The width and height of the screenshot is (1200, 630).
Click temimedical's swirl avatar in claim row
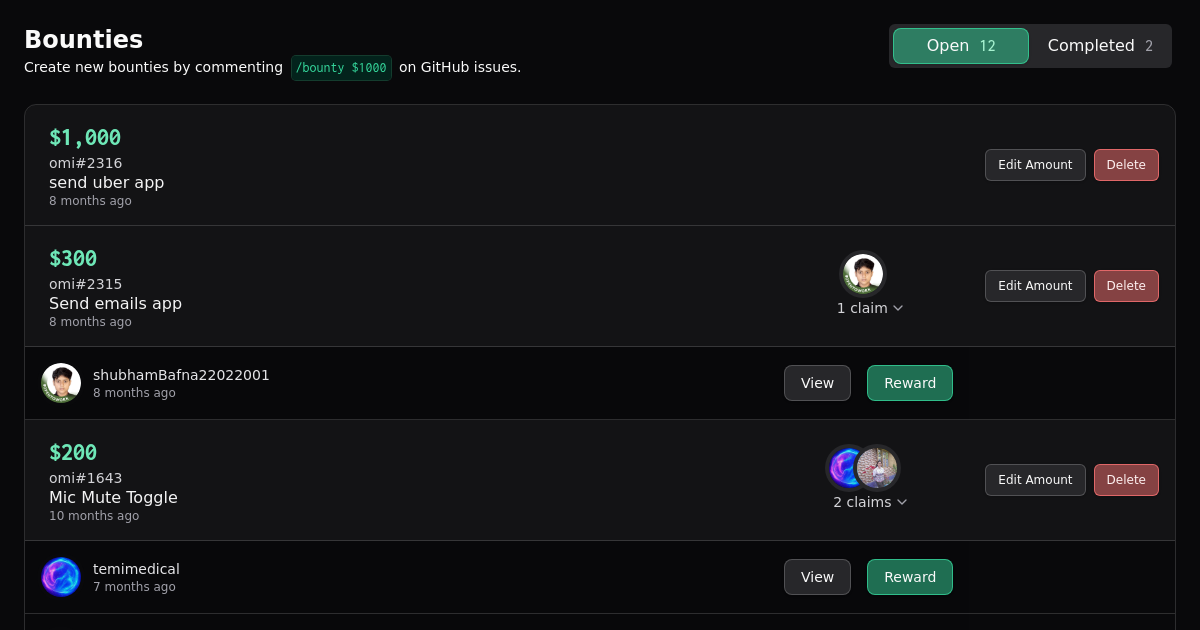coord(61,577)
